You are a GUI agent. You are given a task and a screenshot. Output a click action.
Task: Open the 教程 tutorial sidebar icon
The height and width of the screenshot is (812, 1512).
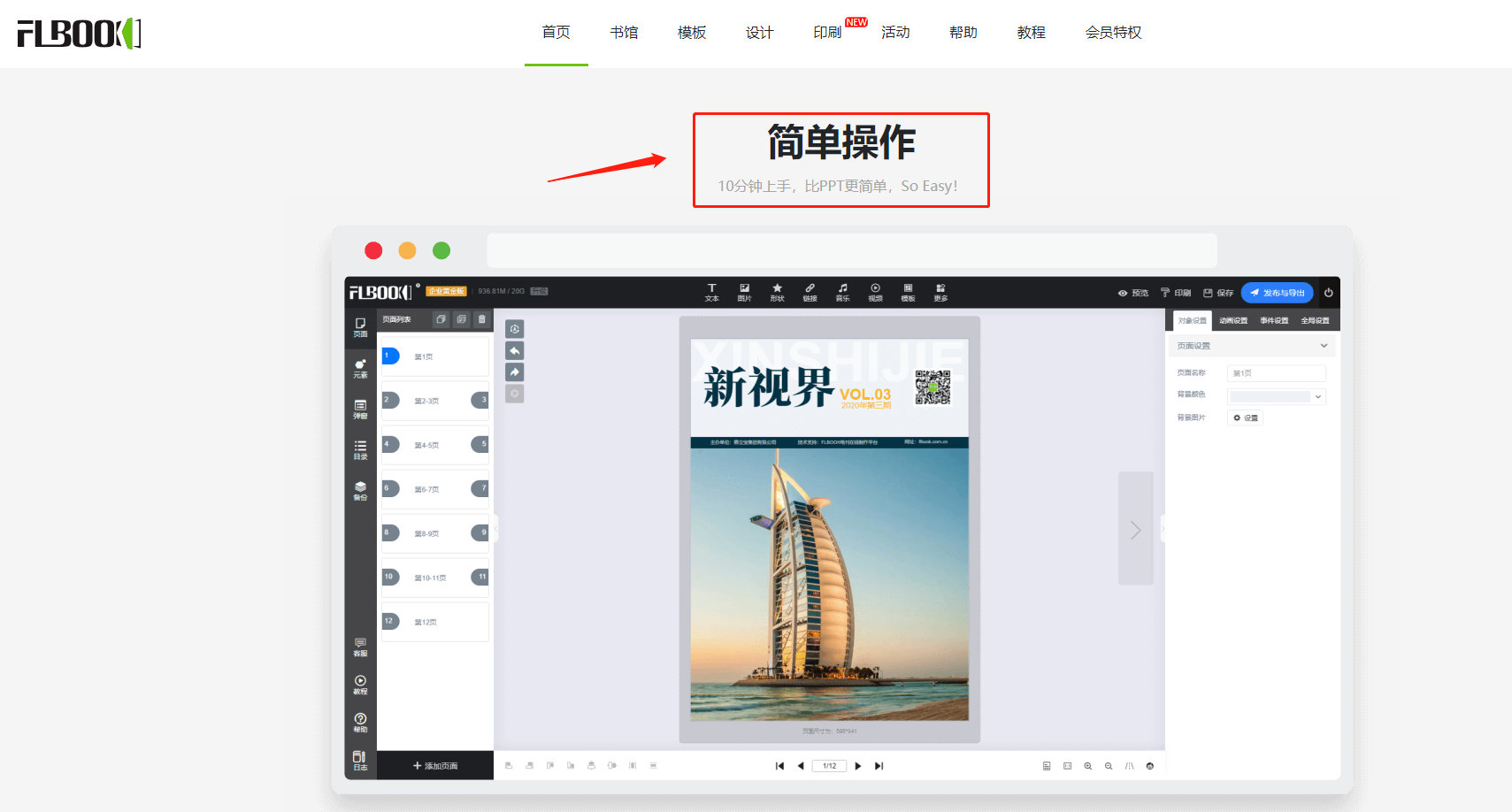click(360, 686)
